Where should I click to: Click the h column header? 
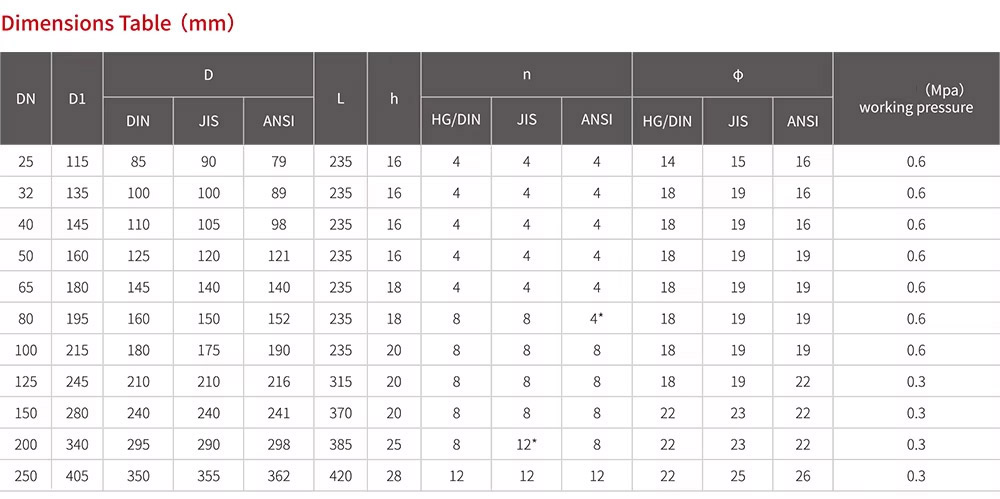394,98
